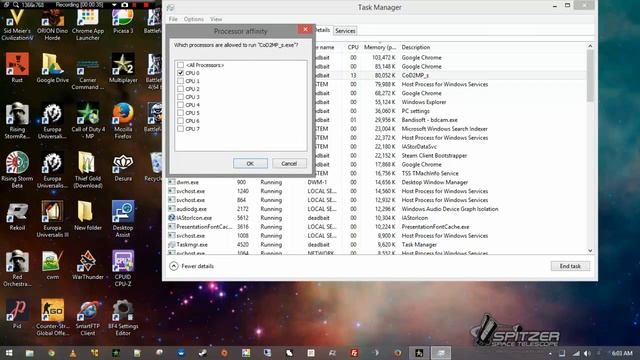
Task: Click the Windows Start button
Action: [9, 353]
